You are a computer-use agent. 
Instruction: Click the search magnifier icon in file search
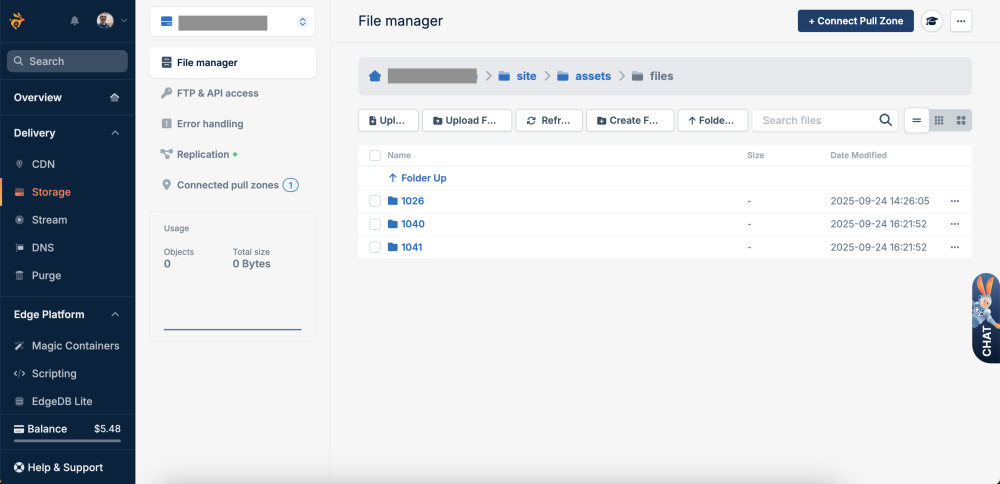886,120
